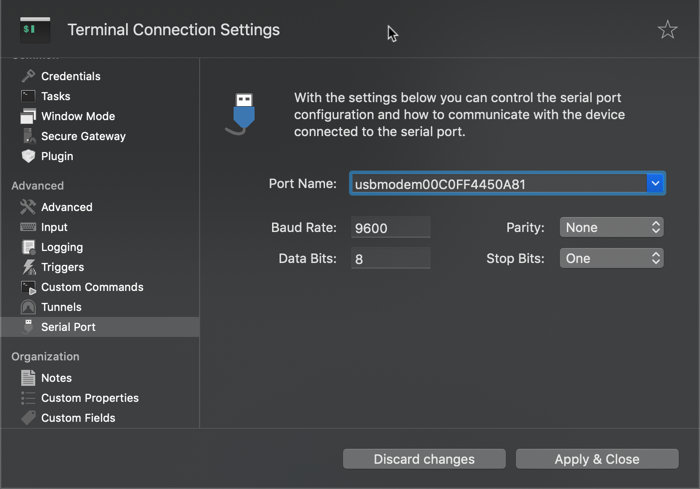Click the Notes document icon

28,378
